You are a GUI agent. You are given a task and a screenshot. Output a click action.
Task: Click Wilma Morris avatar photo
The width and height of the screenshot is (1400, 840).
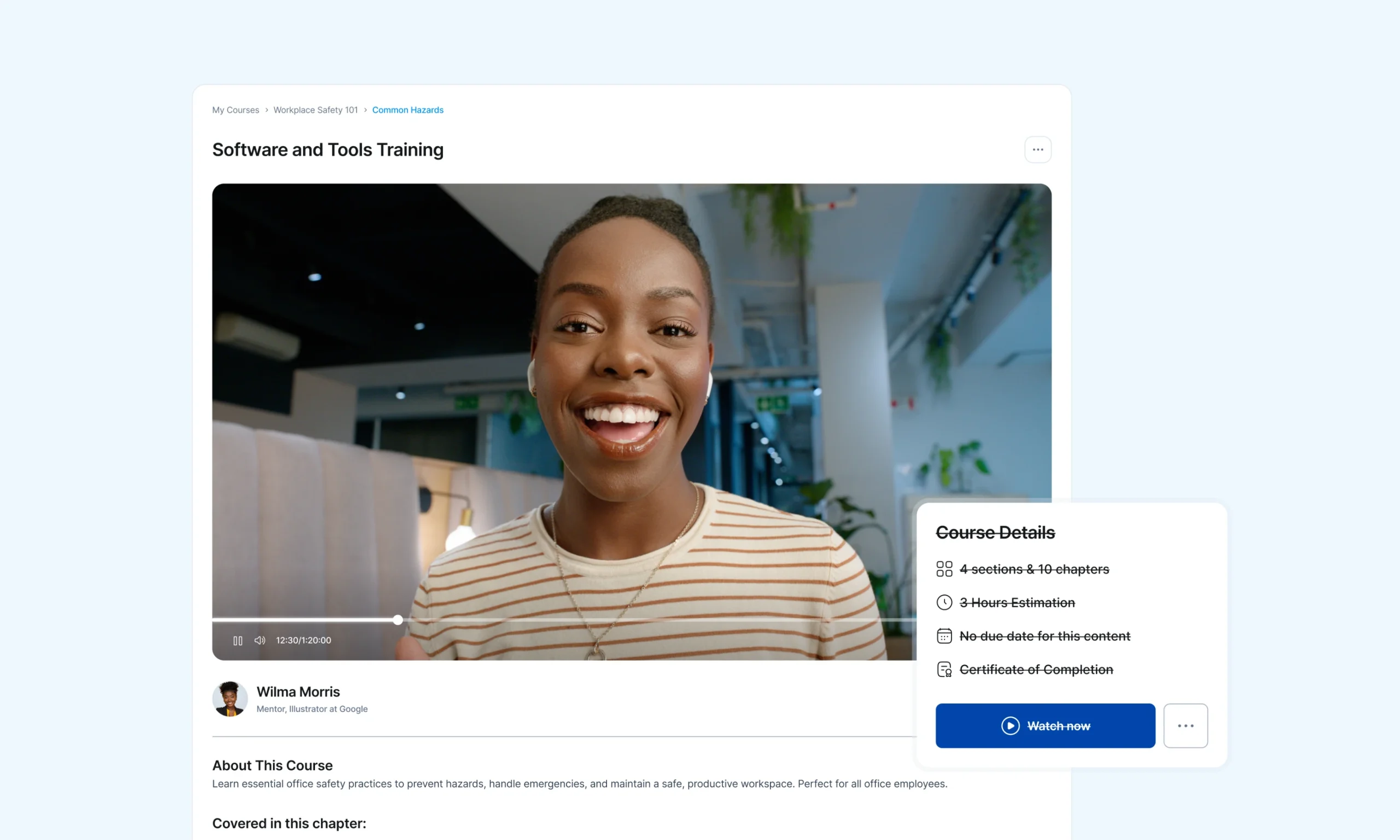coord(230,698)
